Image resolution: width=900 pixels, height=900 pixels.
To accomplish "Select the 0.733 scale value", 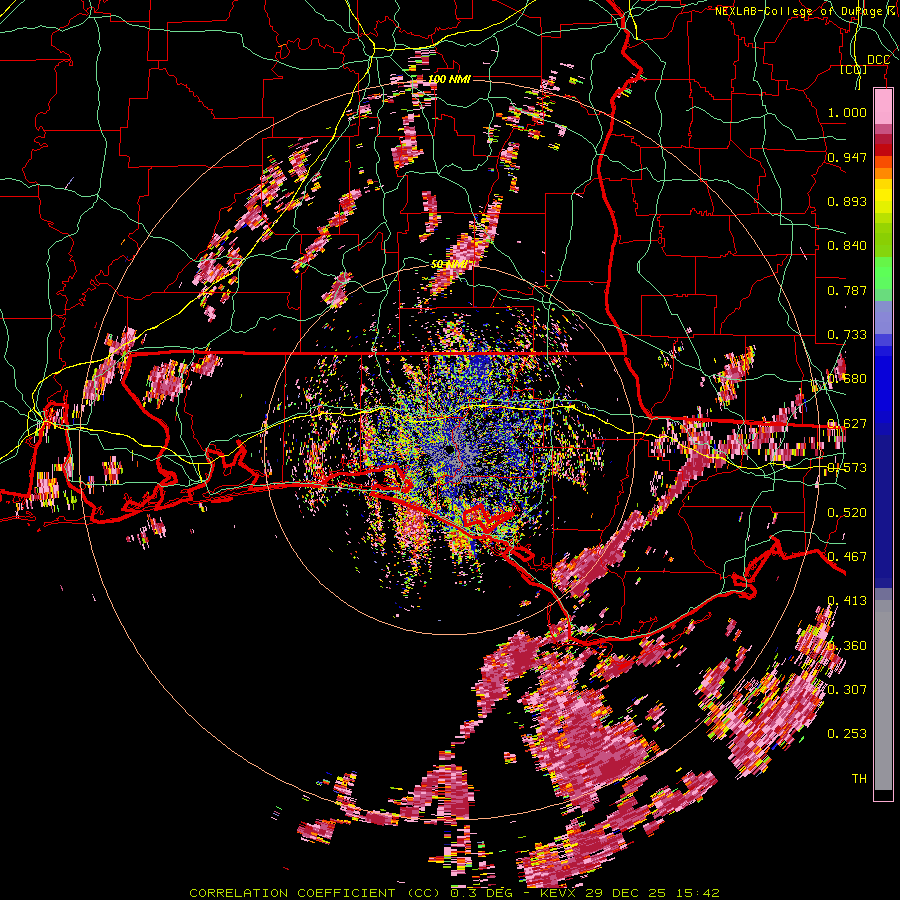I will pos(847,335).
